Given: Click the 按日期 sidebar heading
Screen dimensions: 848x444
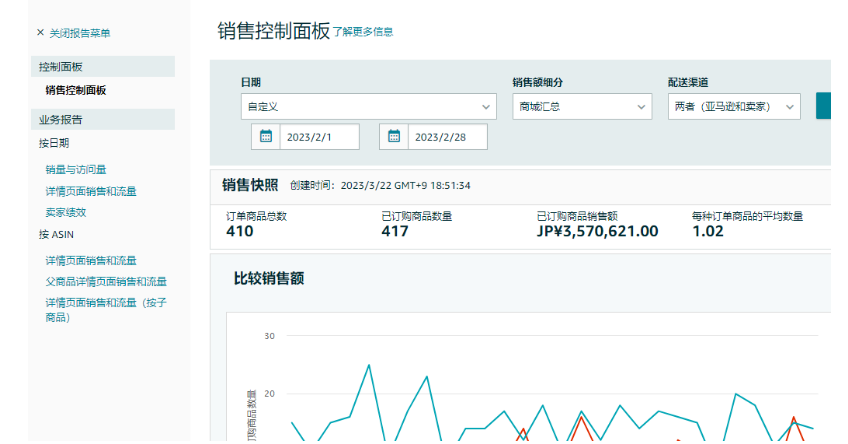Looking at the screenshot, I should tap(54, 143).
